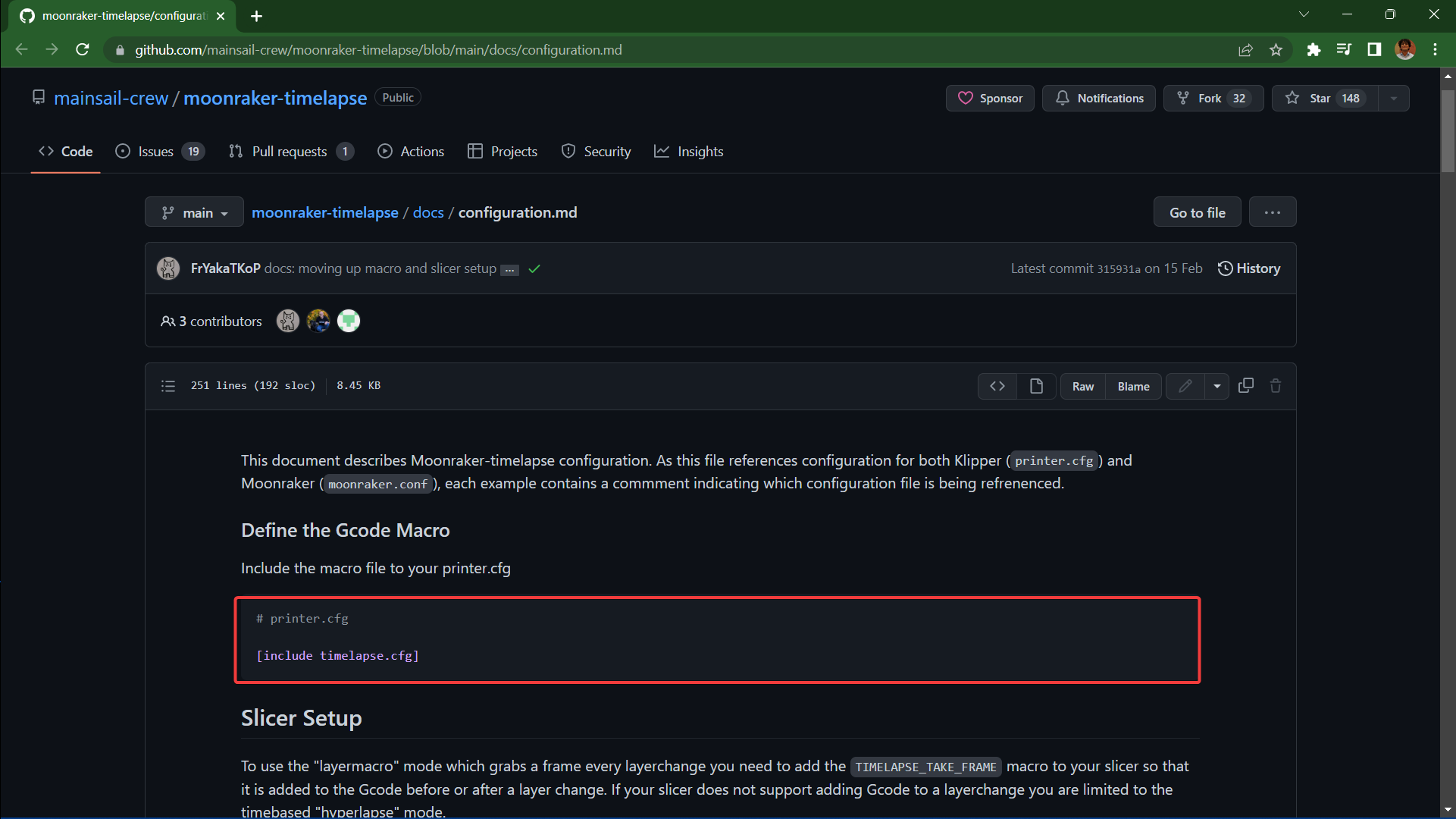Share this page via address bar icon

point(1245,49)
